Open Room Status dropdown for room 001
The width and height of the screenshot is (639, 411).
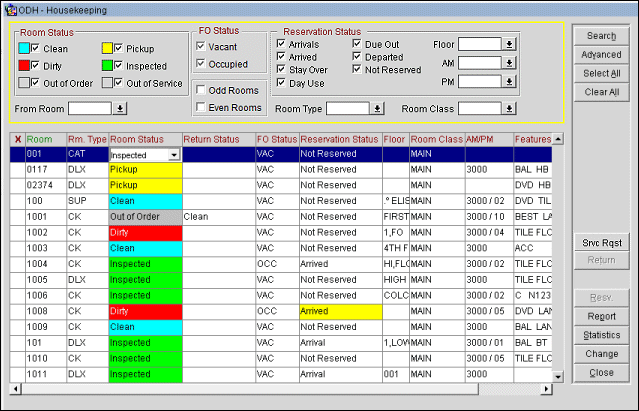click(174, 155)
